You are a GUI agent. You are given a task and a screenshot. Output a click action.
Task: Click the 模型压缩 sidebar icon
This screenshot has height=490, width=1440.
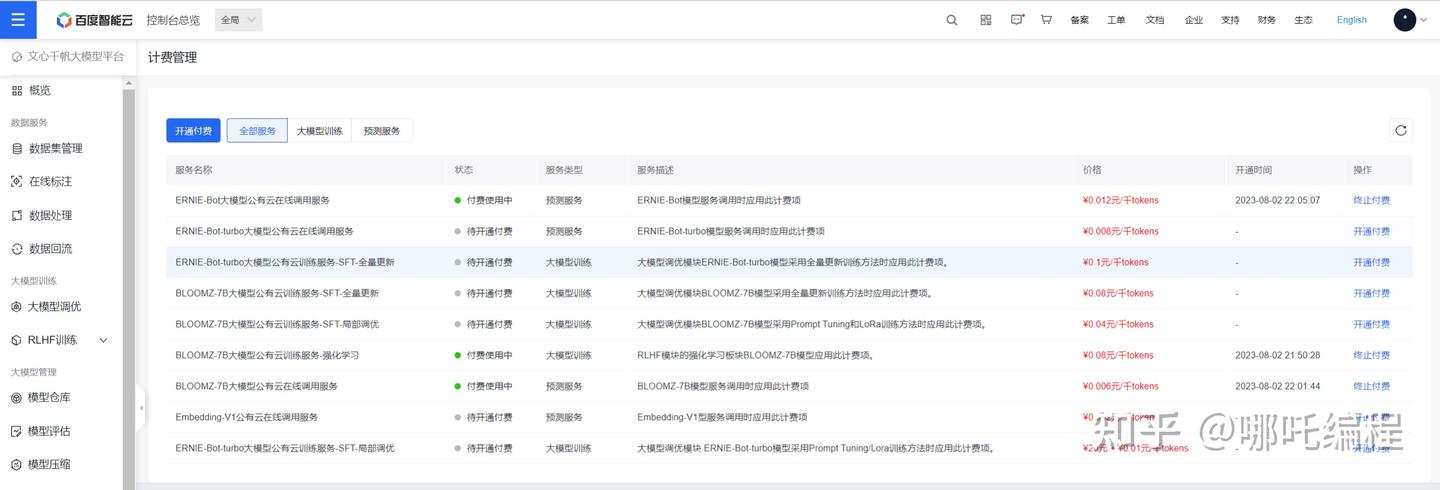click(16, 464)
